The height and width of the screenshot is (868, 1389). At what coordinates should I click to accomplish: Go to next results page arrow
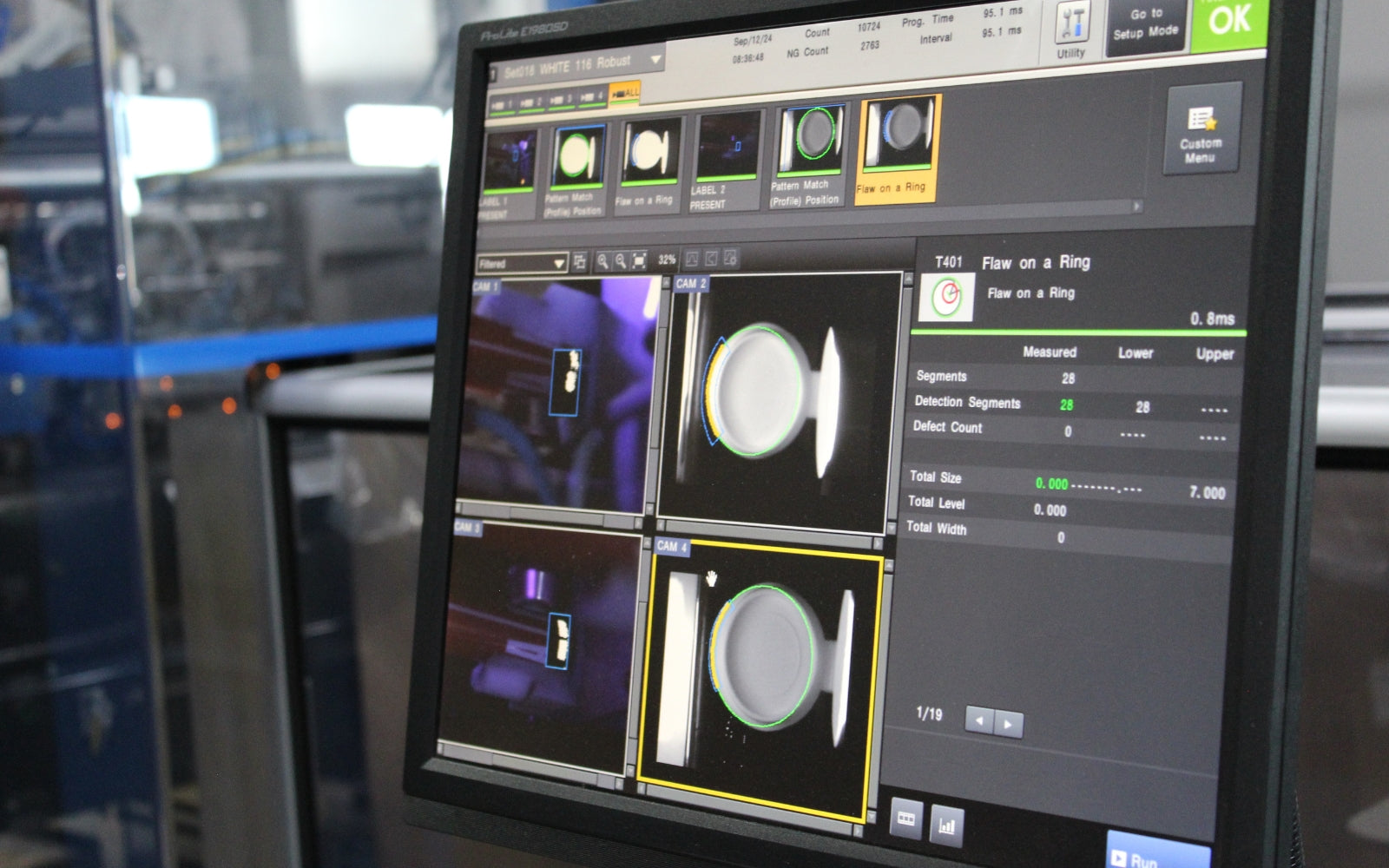[x=1008, y=723]
